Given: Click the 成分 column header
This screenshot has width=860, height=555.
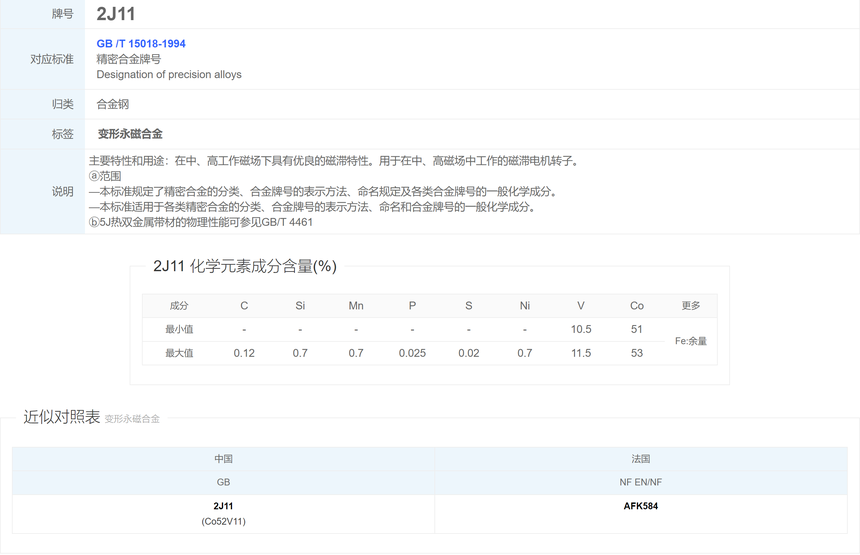Looking at the screenshot, I should click(x=179, y=306).
